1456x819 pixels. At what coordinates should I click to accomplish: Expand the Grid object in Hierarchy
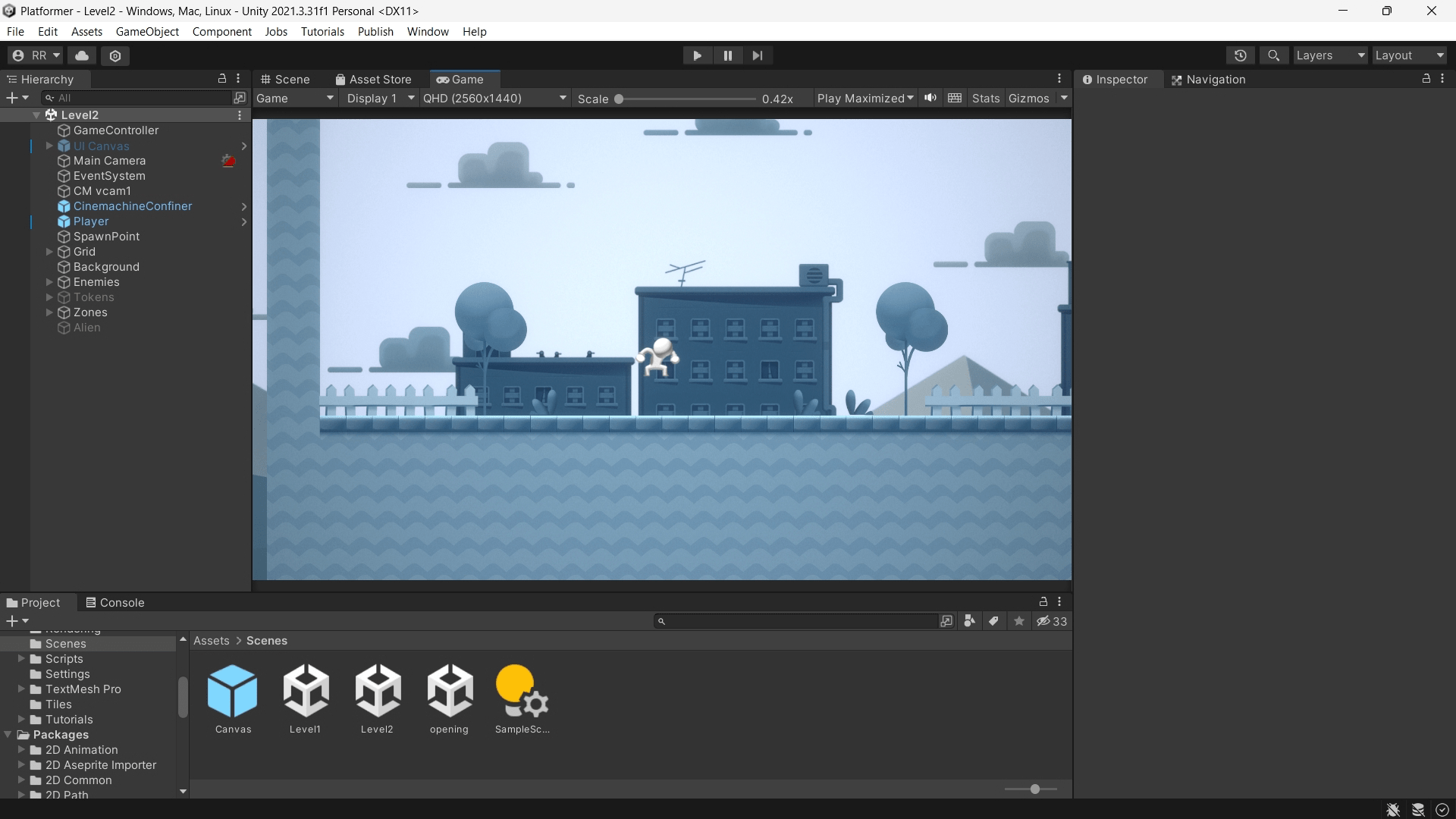[49, 252]
